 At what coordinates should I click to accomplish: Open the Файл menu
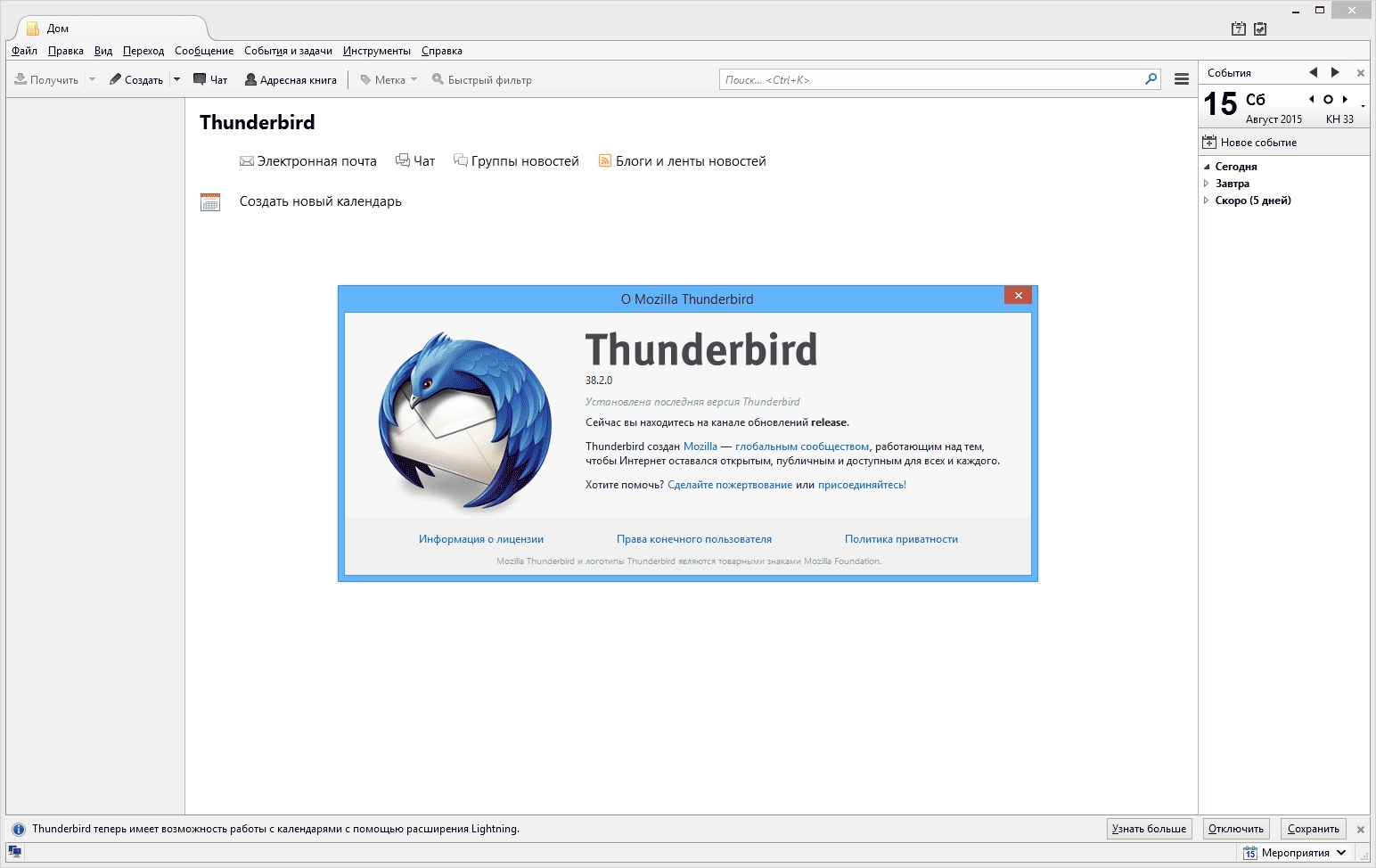click(24, 51)
